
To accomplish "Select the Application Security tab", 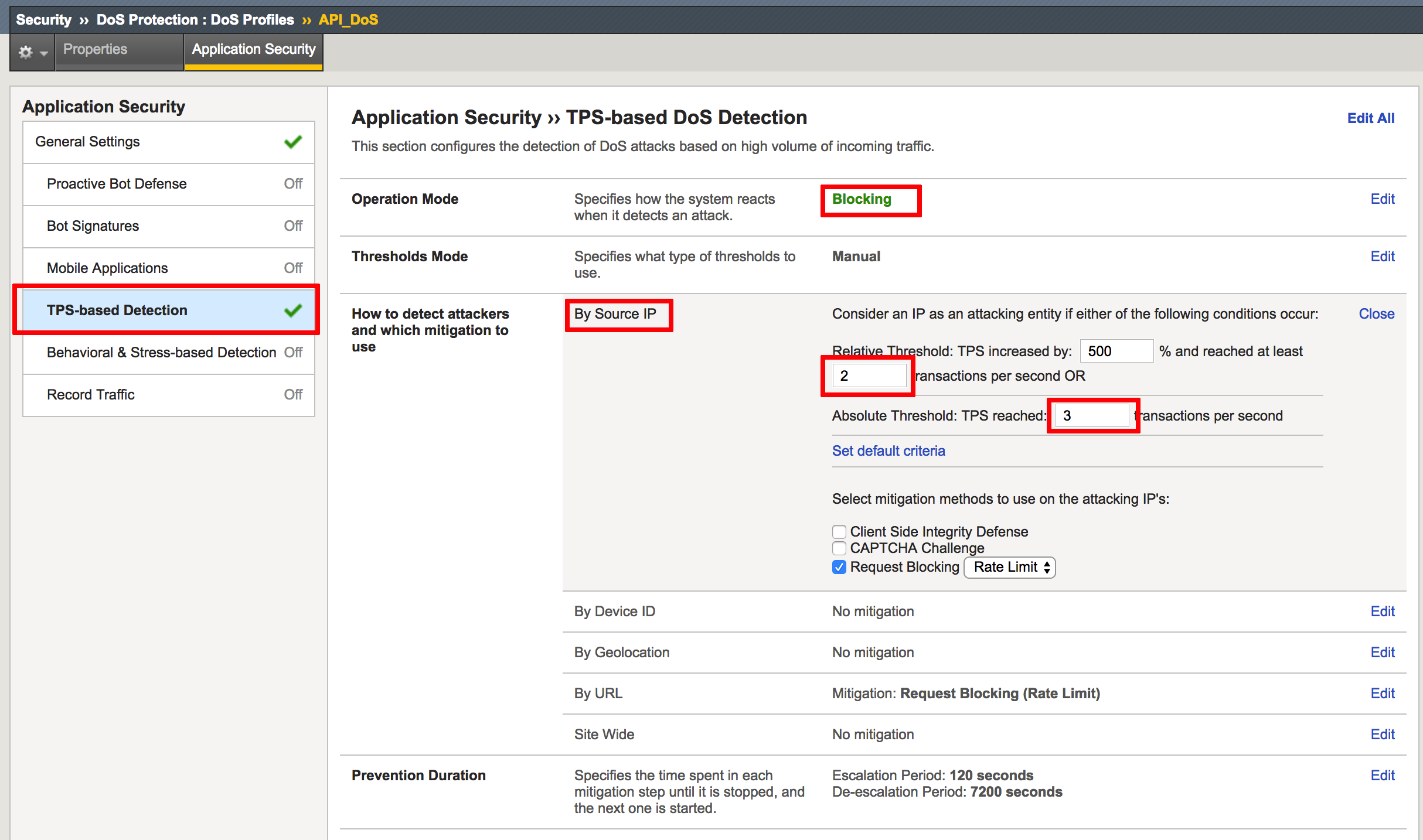I will 253,50.
